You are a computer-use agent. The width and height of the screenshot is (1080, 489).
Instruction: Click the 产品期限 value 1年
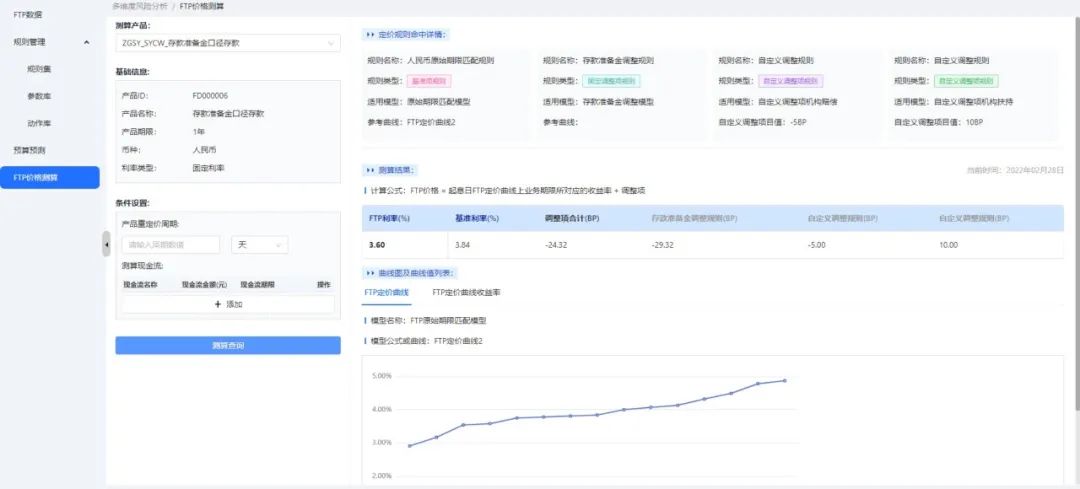point(198,132)
